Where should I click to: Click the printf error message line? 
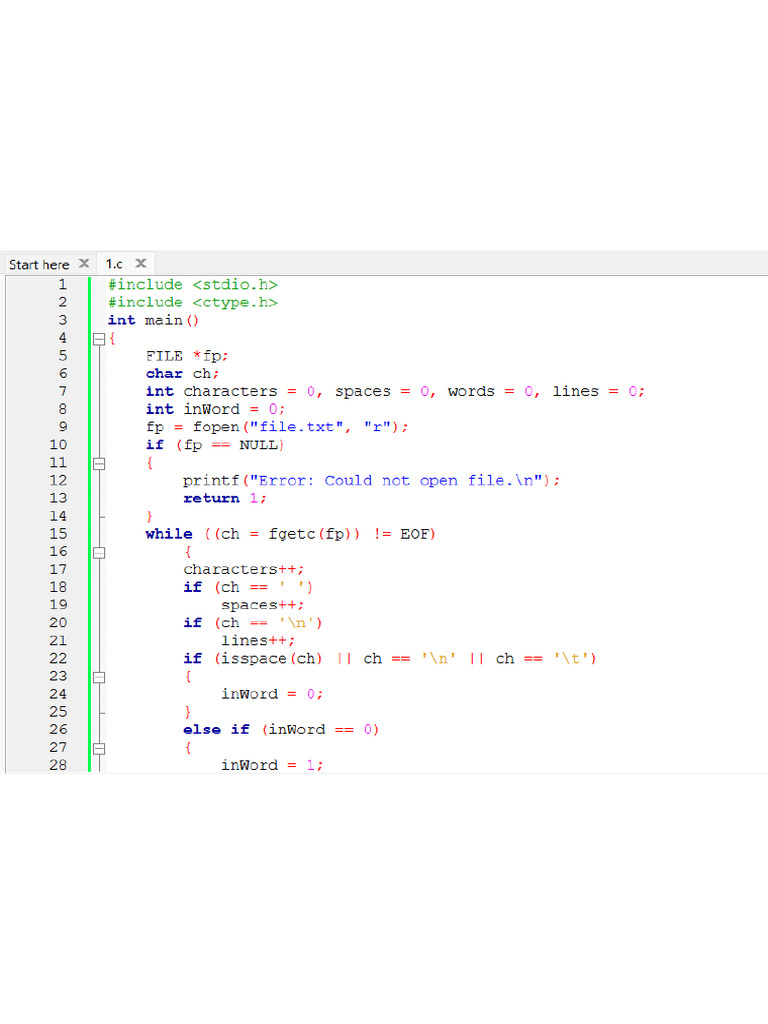(x=372, y=481)
